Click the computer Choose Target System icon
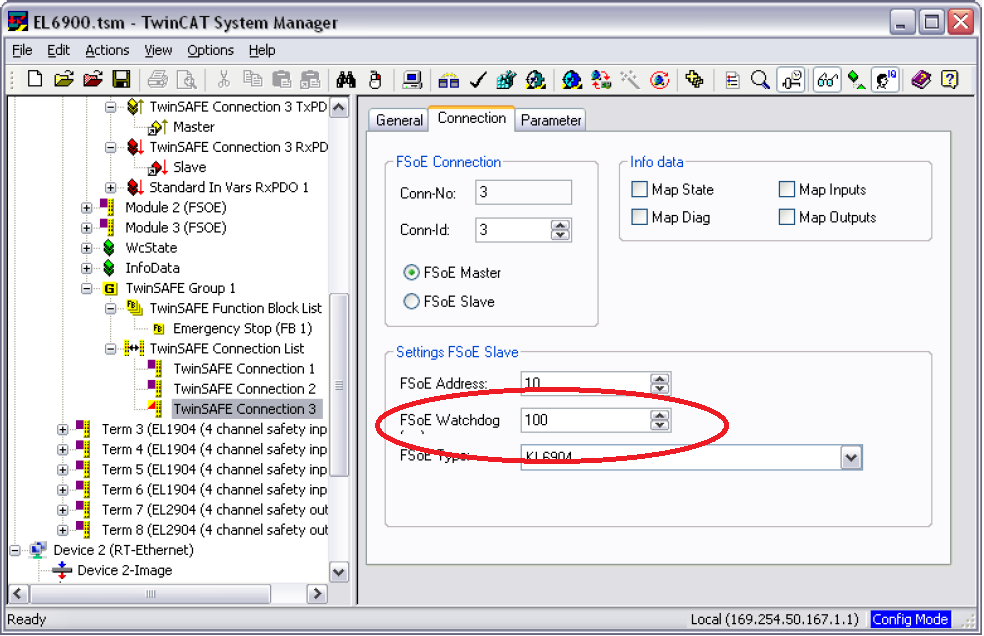Screen dimensions: 984x636 tap(412, 80)
